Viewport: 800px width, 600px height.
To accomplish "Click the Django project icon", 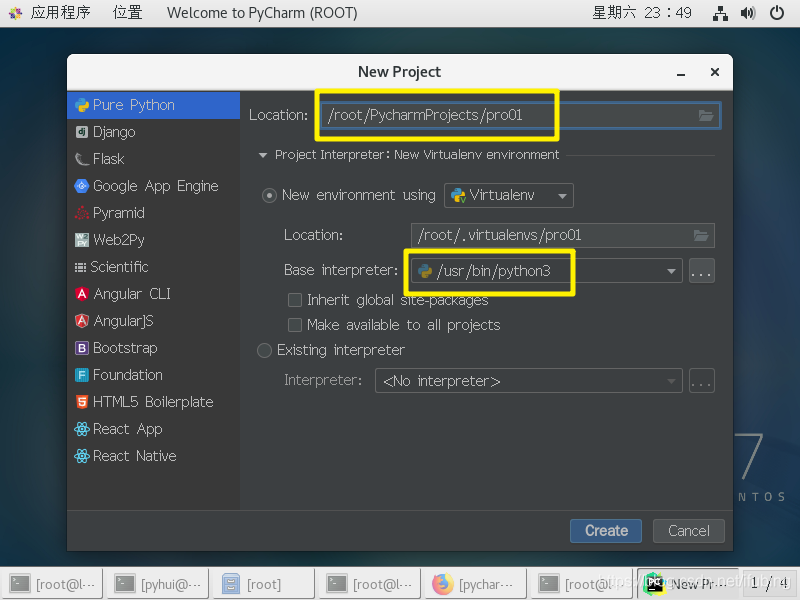I will [82, 132].
